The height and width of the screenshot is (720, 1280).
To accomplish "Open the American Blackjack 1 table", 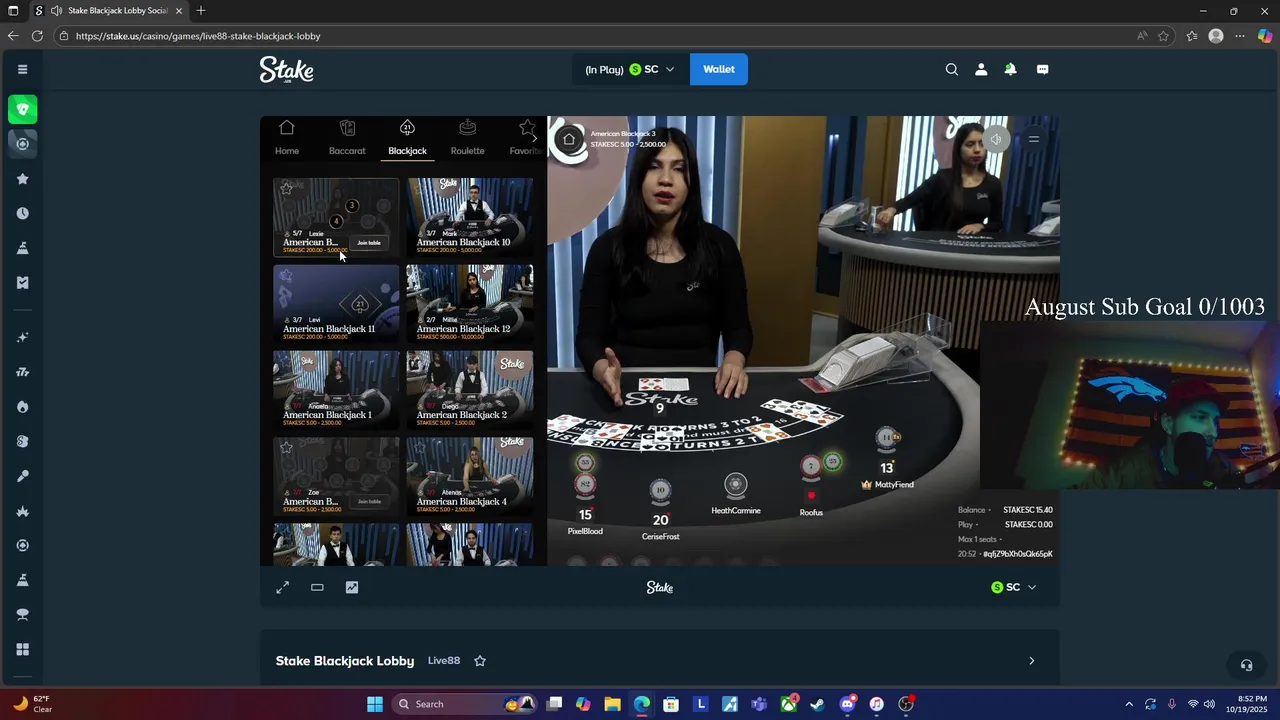I will pyautogui.click(x=336, y=390).
